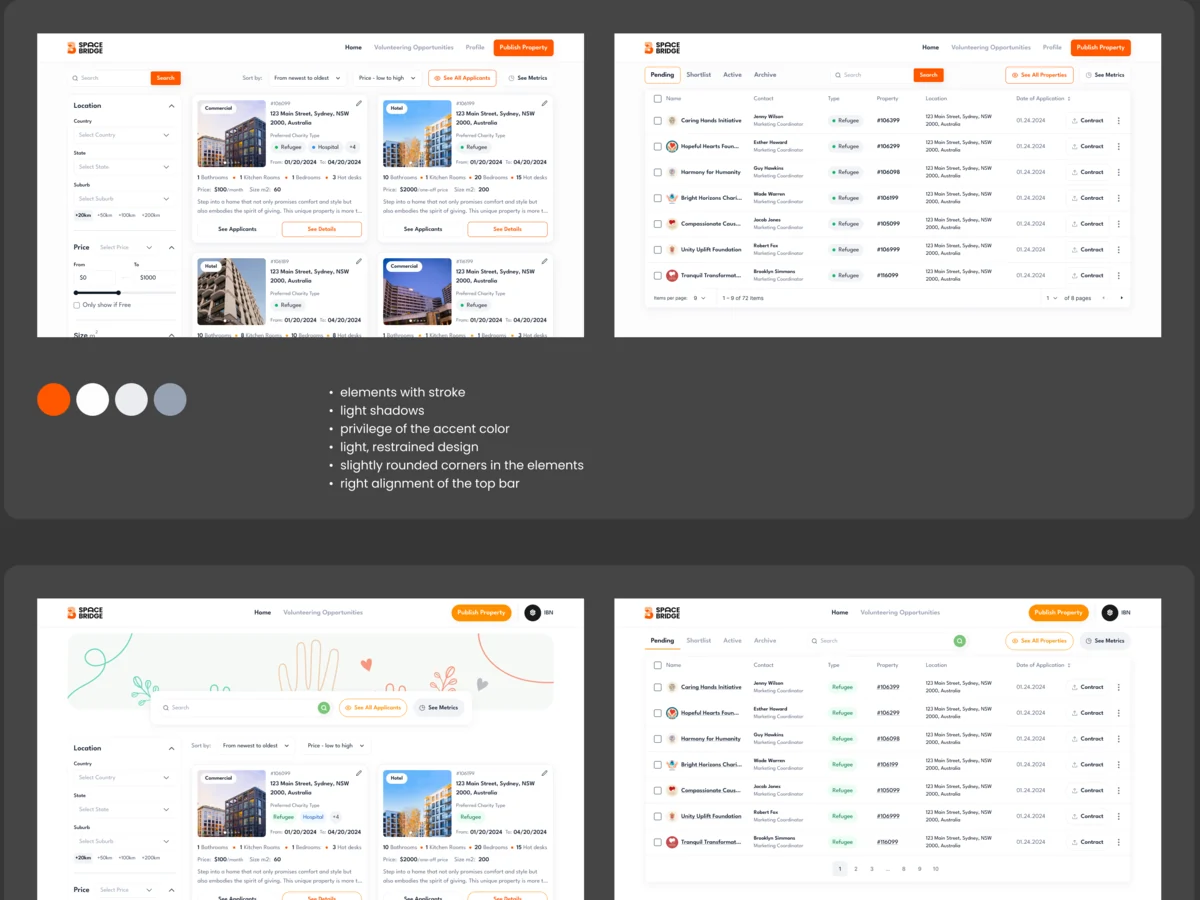Click edit pencil on Hotel card #106189, top-left mockup
Image resolution: width=1200 pixels, height=900 pixels.
tap(359, 262)
